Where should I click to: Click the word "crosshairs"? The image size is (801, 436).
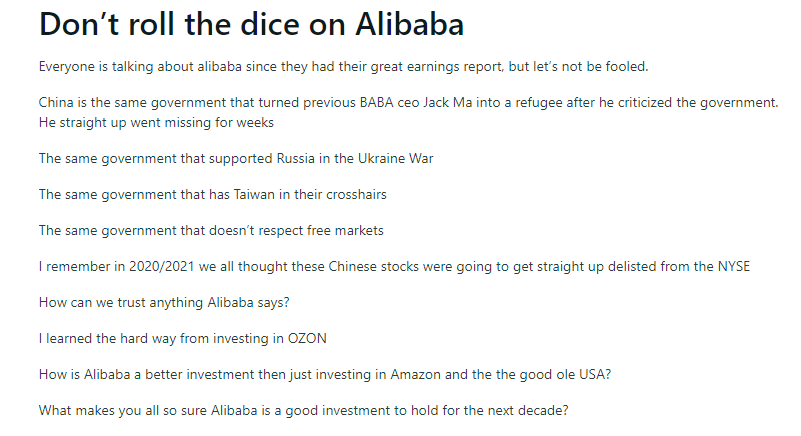pos(352,194)
